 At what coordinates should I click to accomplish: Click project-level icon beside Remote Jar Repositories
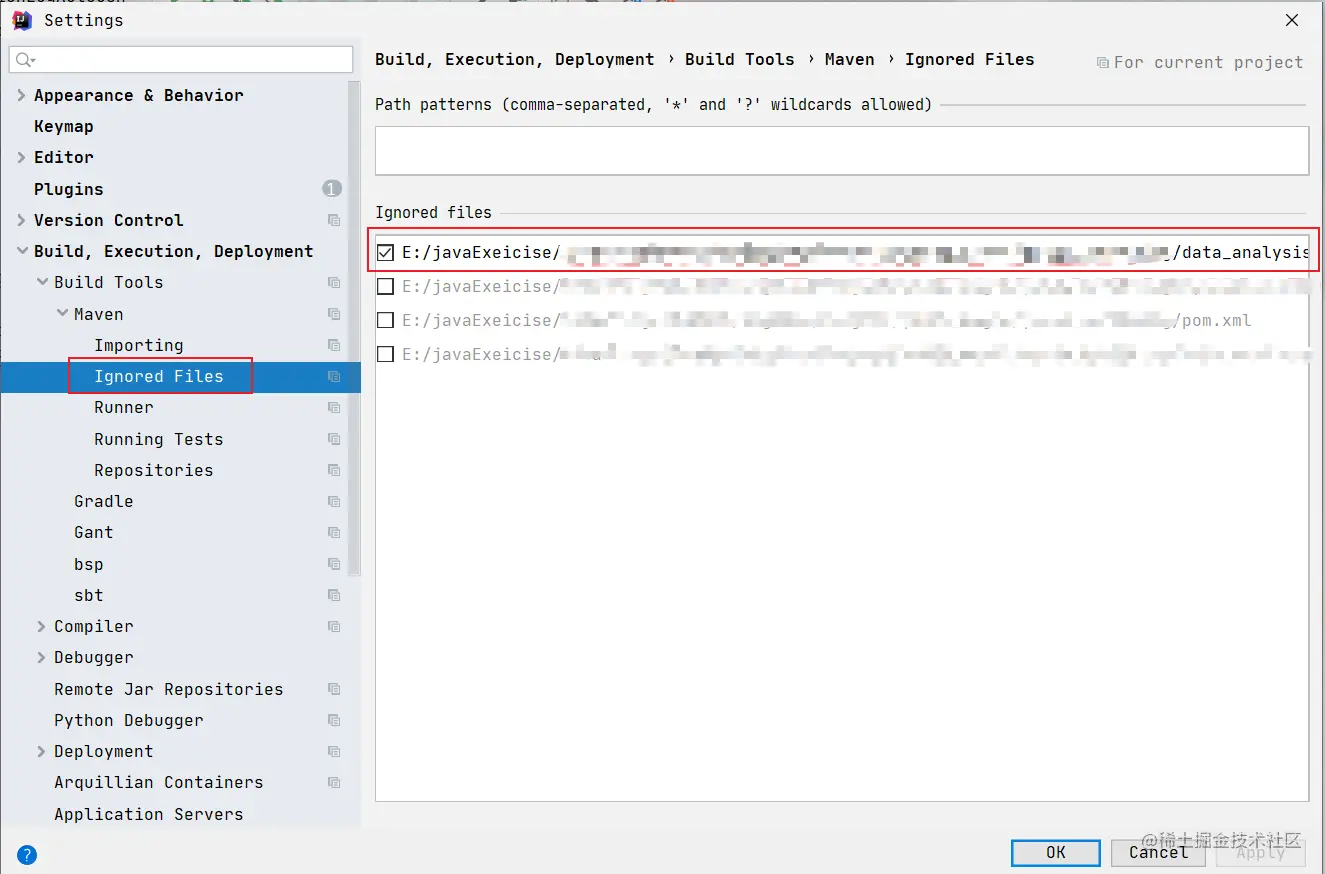coord(334,689)
